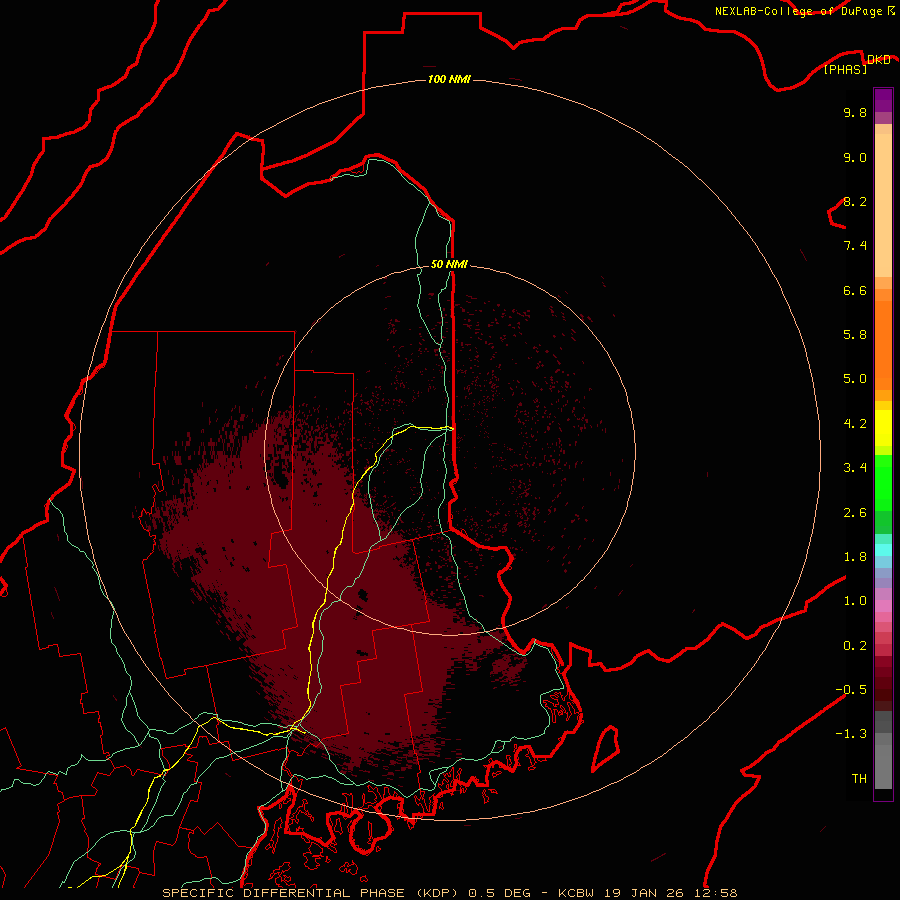Click the KCBW station identifier in caption

pos(576,893)
